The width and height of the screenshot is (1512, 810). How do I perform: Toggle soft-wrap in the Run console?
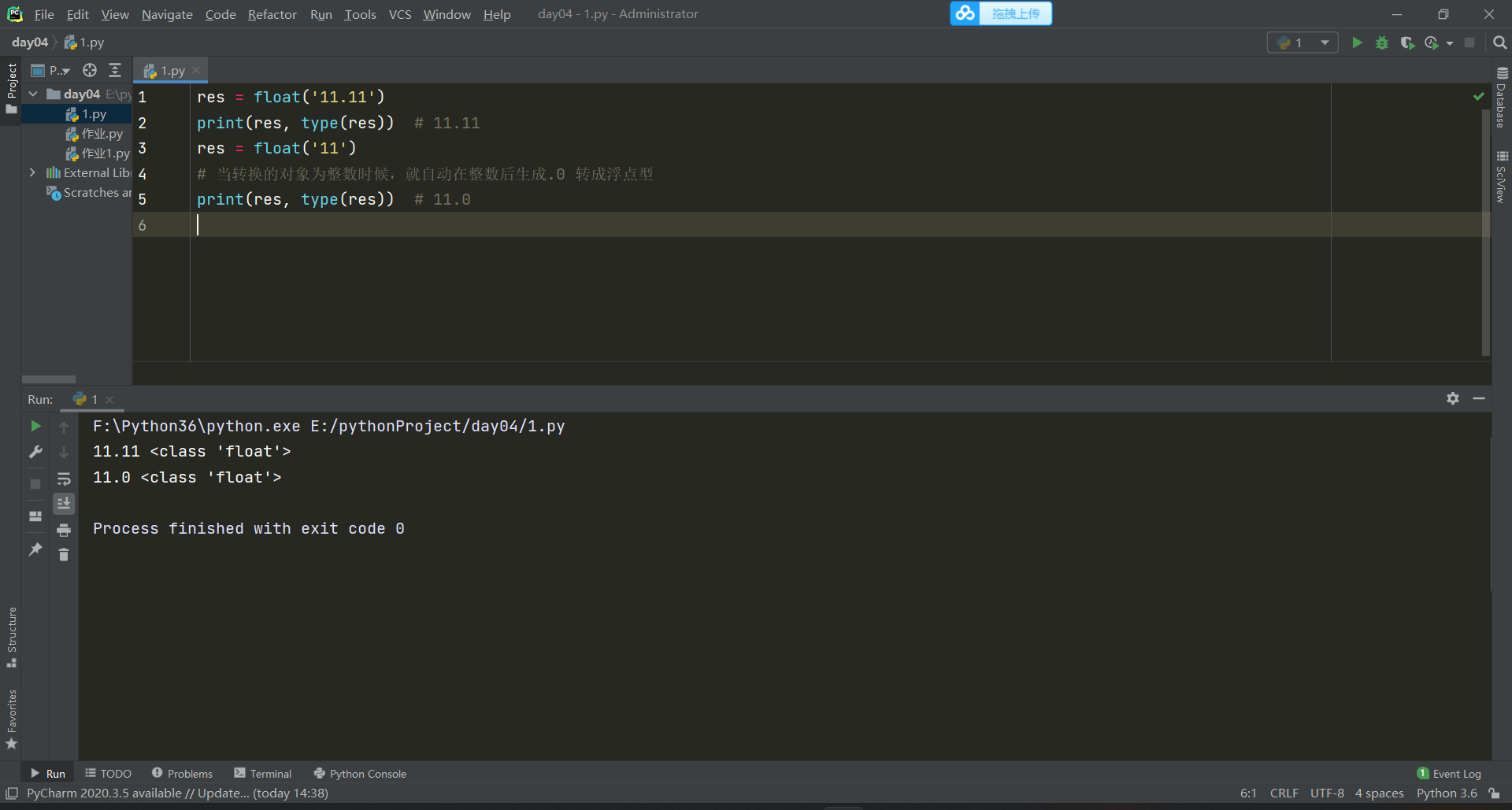[x=64, y=479]
